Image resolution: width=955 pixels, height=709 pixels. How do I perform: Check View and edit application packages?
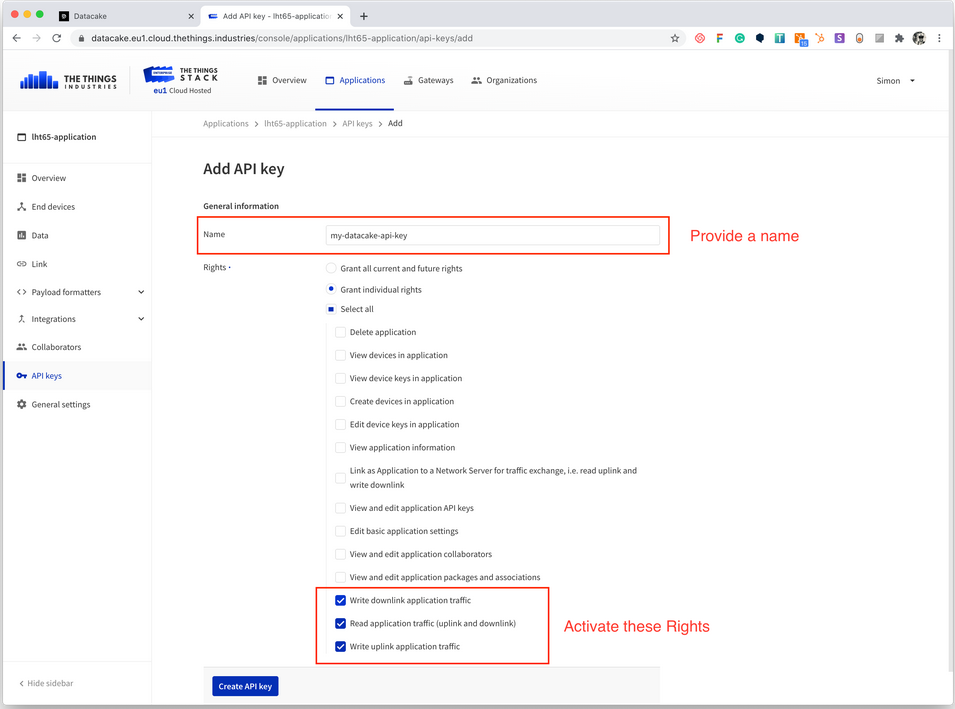click(340, 577)
